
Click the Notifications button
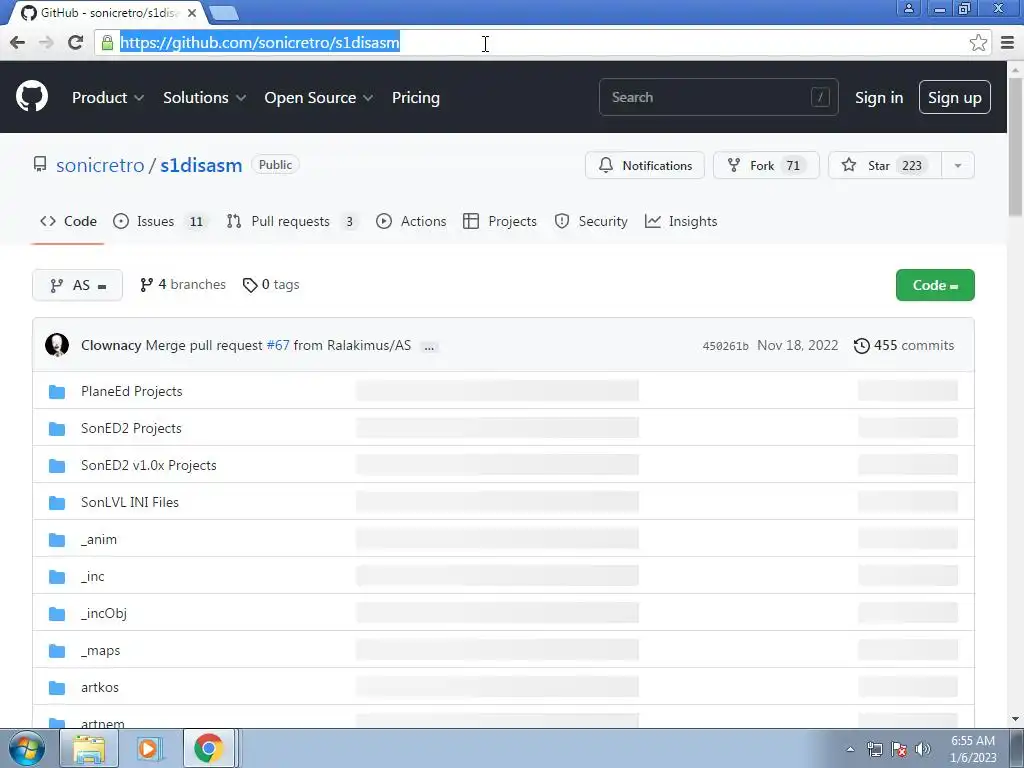pyautogui.click(x=645, y=165)
